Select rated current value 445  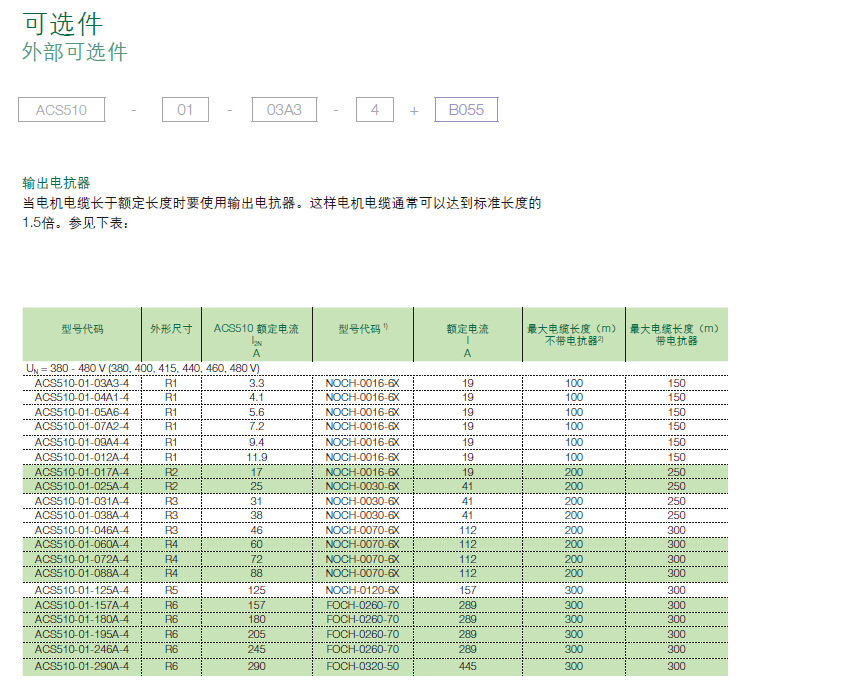point(468,666)
